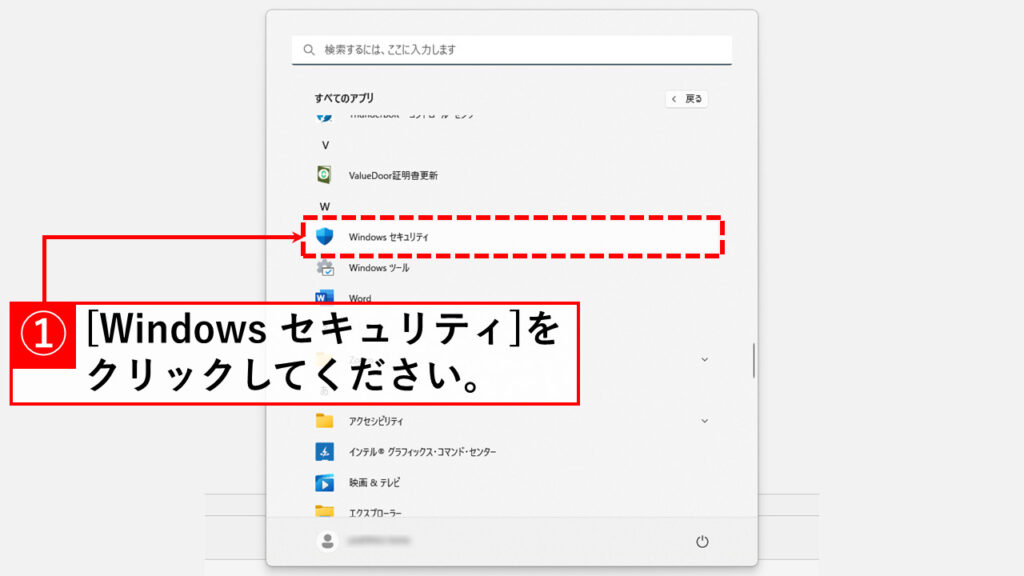Image resolution: width=1024 pixels, height=576 pixels.
Task: Jump via the letter V section header
Action: 325,145
